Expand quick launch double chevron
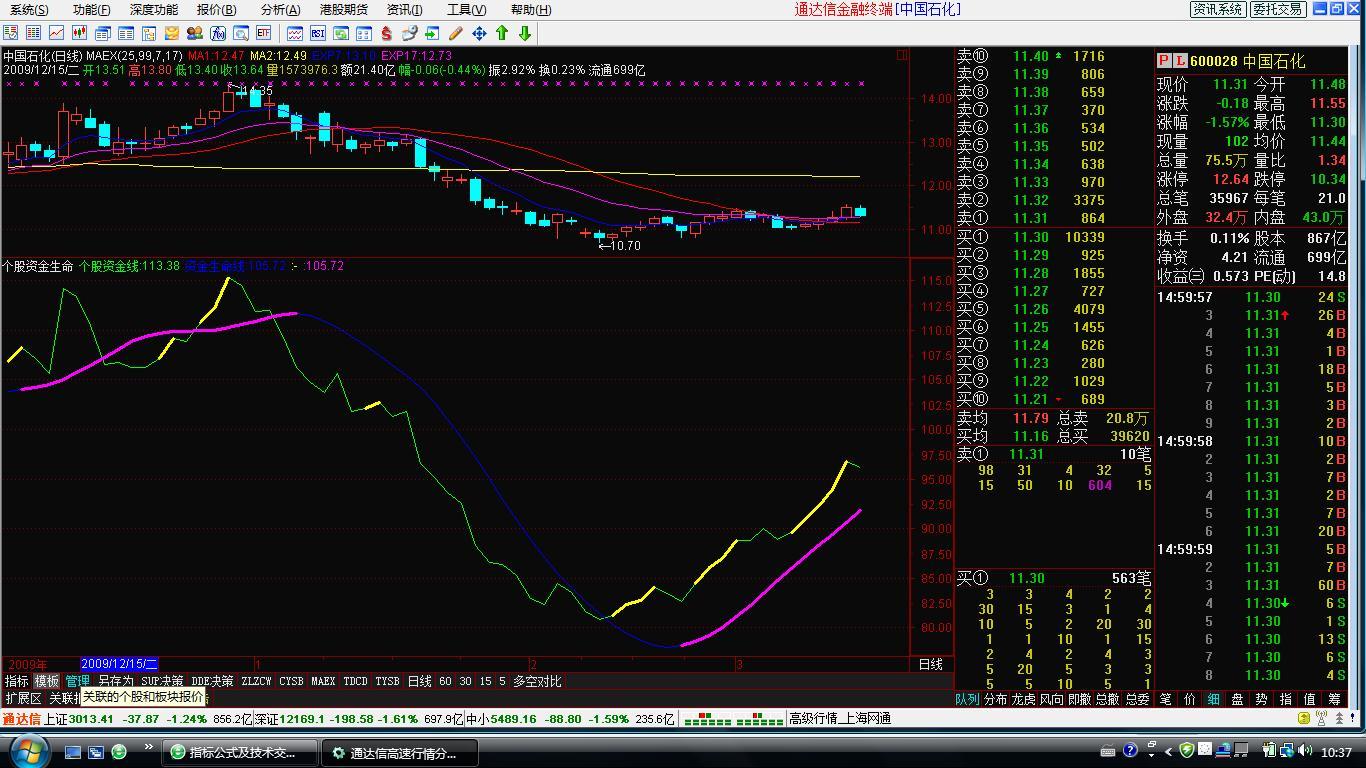This screenshot has height=768, width=1366. click(x=150, y=748)
